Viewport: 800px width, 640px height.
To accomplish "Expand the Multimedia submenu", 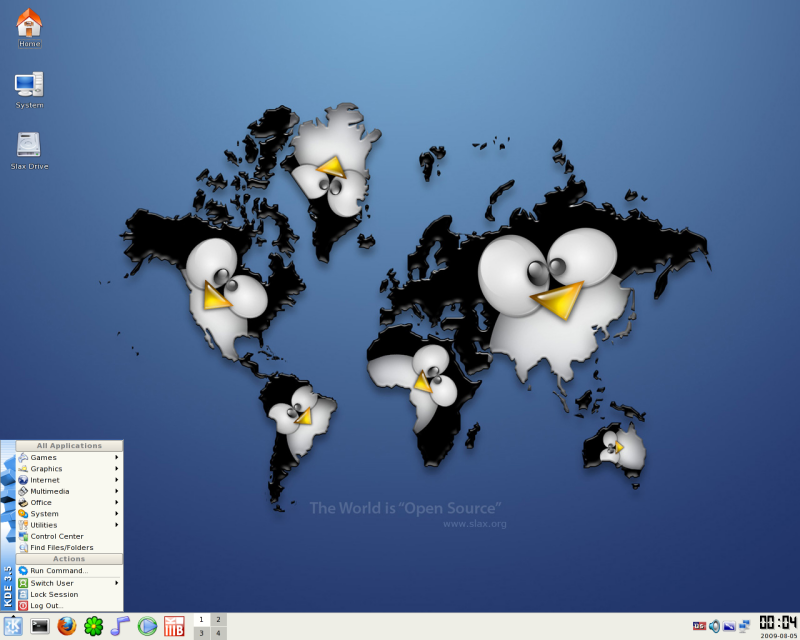I will 69,491.
